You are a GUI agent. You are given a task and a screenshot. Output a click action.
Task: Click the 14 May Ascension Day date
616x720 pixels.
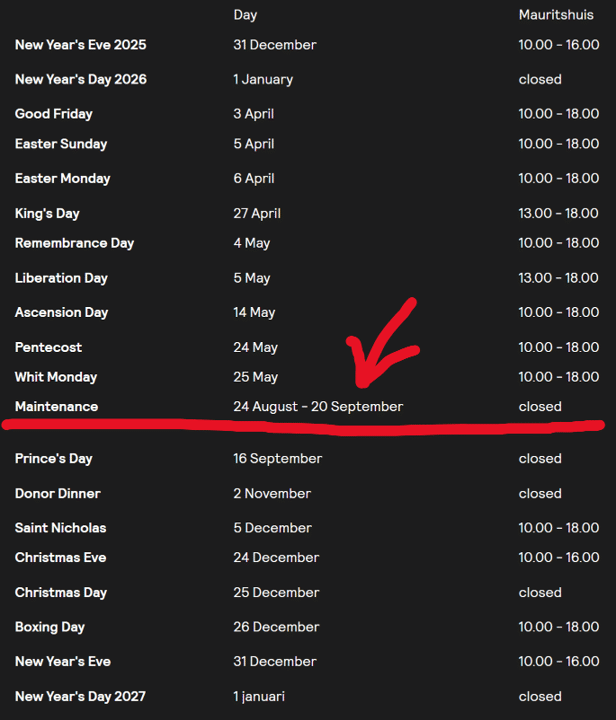point(254,312)
